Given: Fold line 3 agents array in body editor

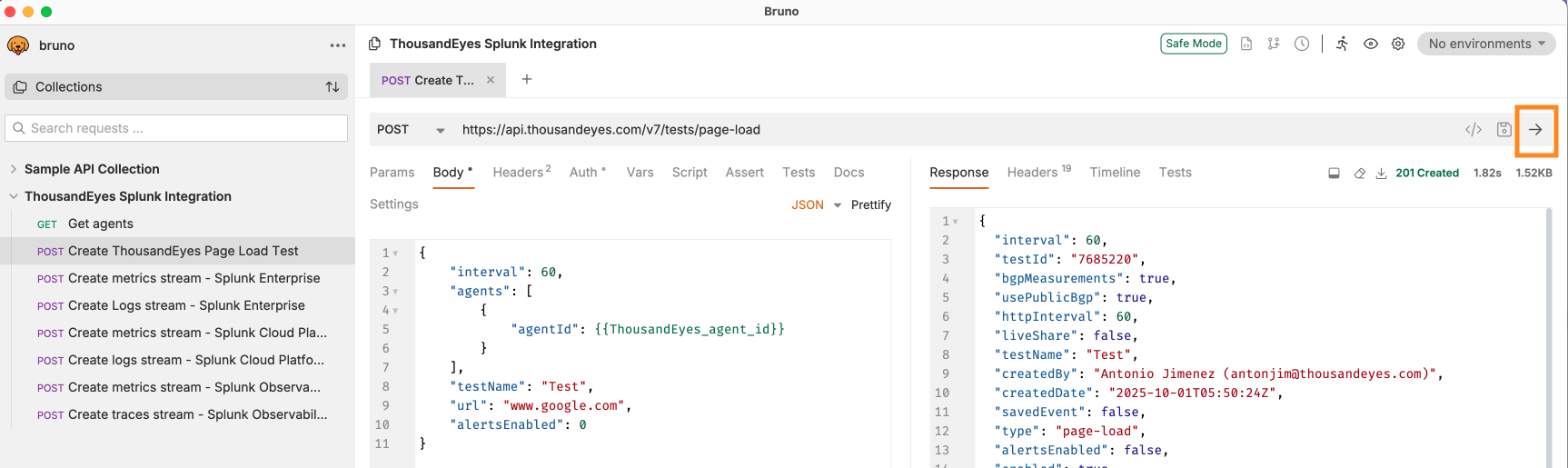Looking at the screenshot, I should coord(395,292).
